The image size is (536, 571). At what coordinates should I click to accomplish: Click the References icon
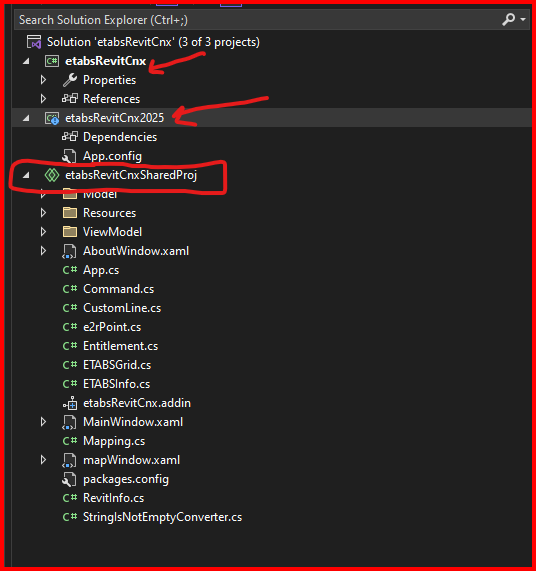70,99
